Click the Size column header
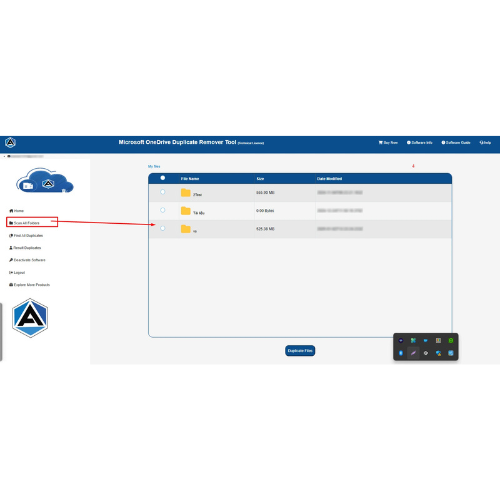This screenshot has width=500, height=500. (260, 179)
